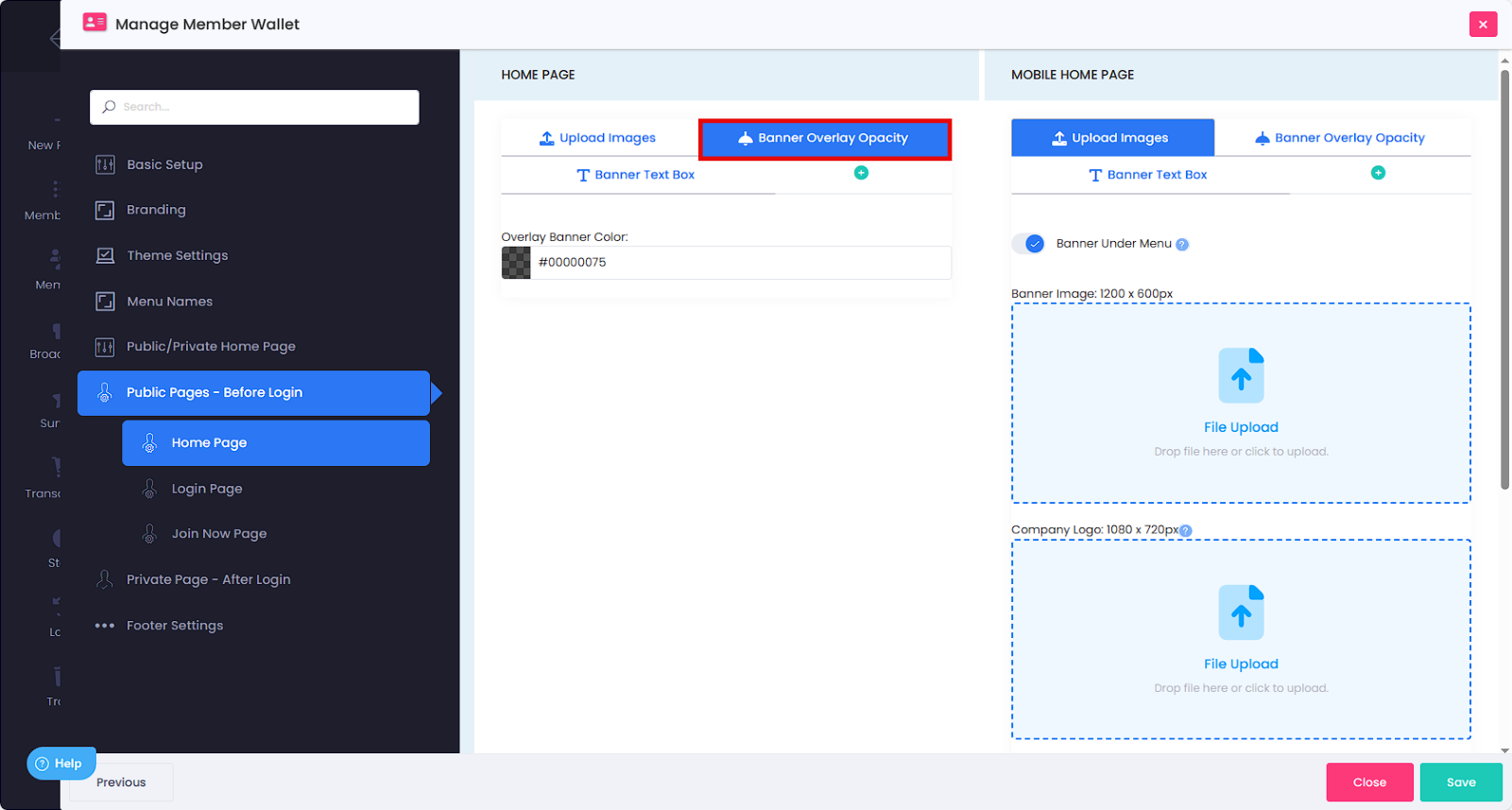Click the vertical scrollbar of the panel
Screen dimensions: 1512x810
1505,279
